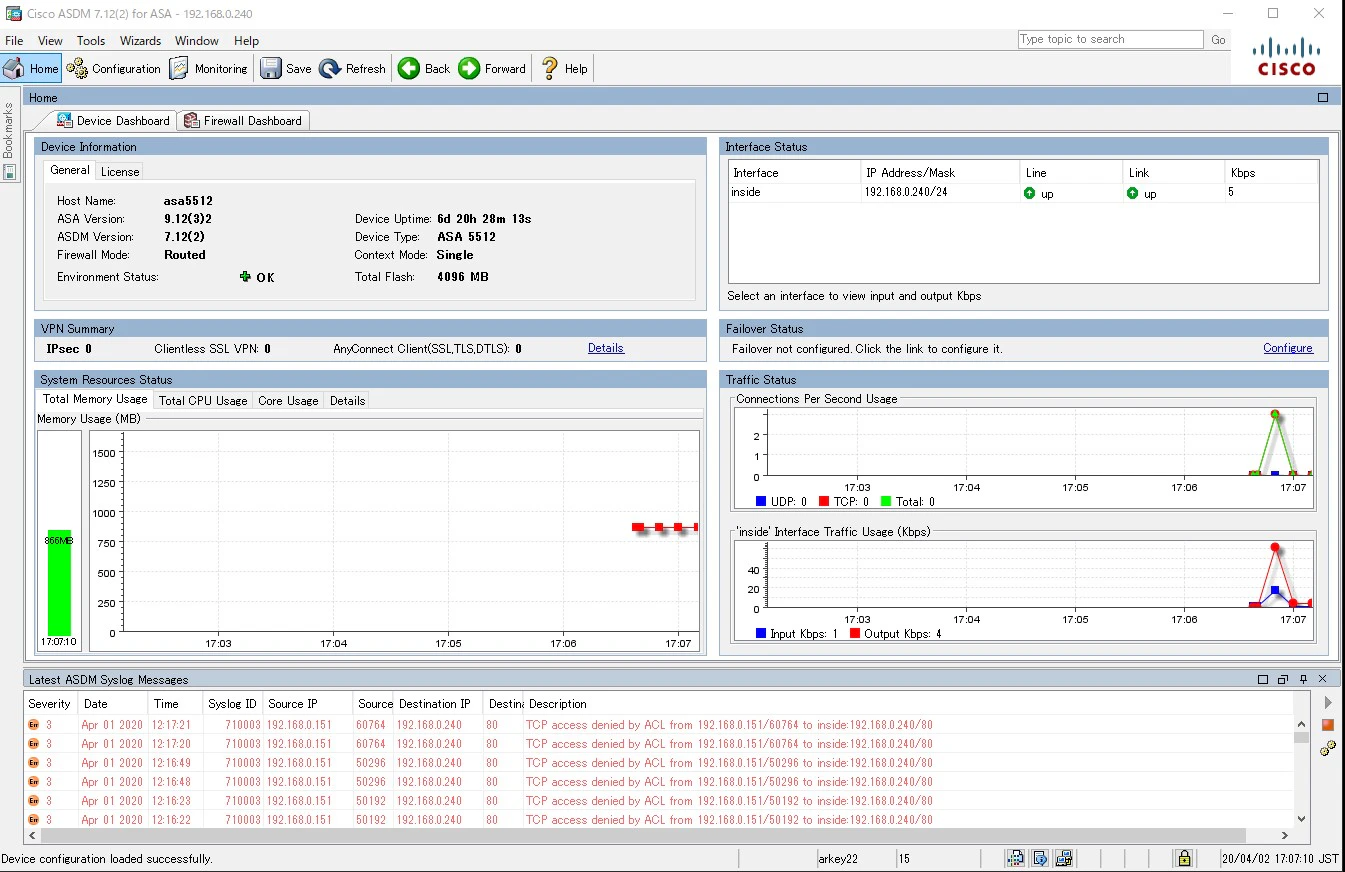Open the File menu
Viewport: 1345px width, 872px height.
(14, 41)
